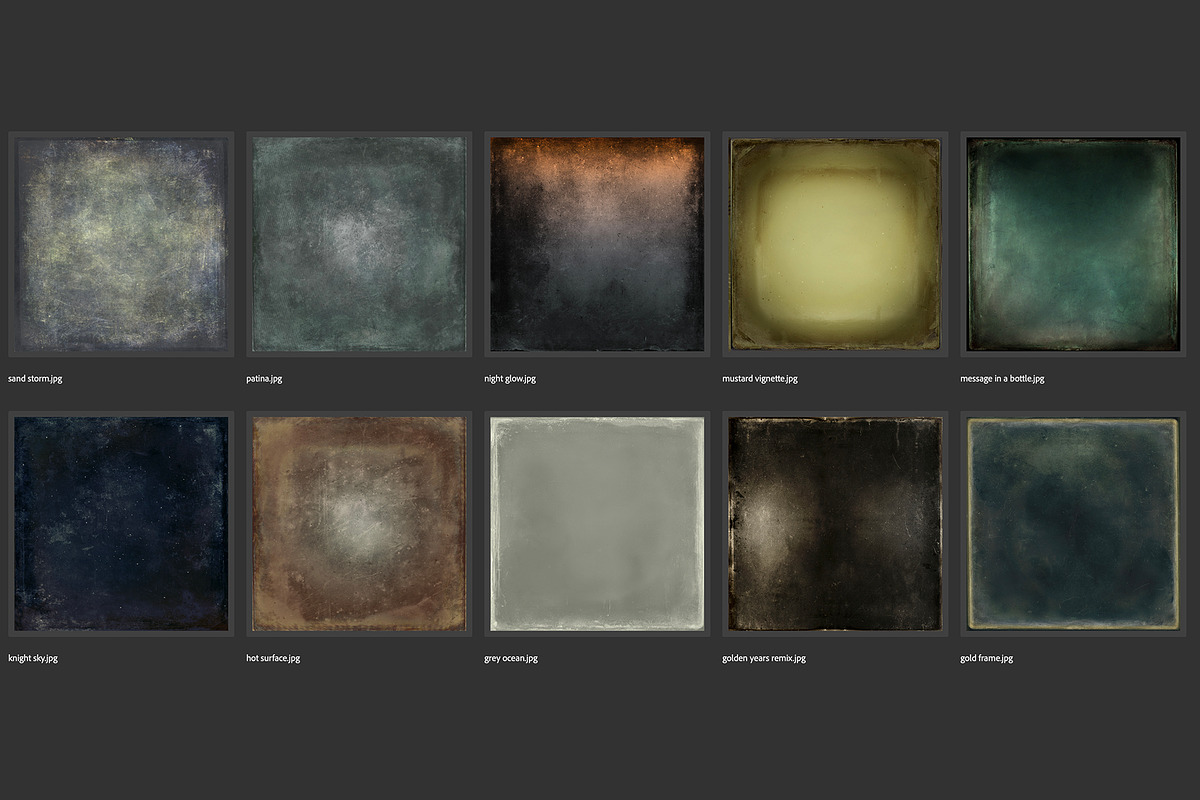Click the patina.jpg filename label

[264, 379]
